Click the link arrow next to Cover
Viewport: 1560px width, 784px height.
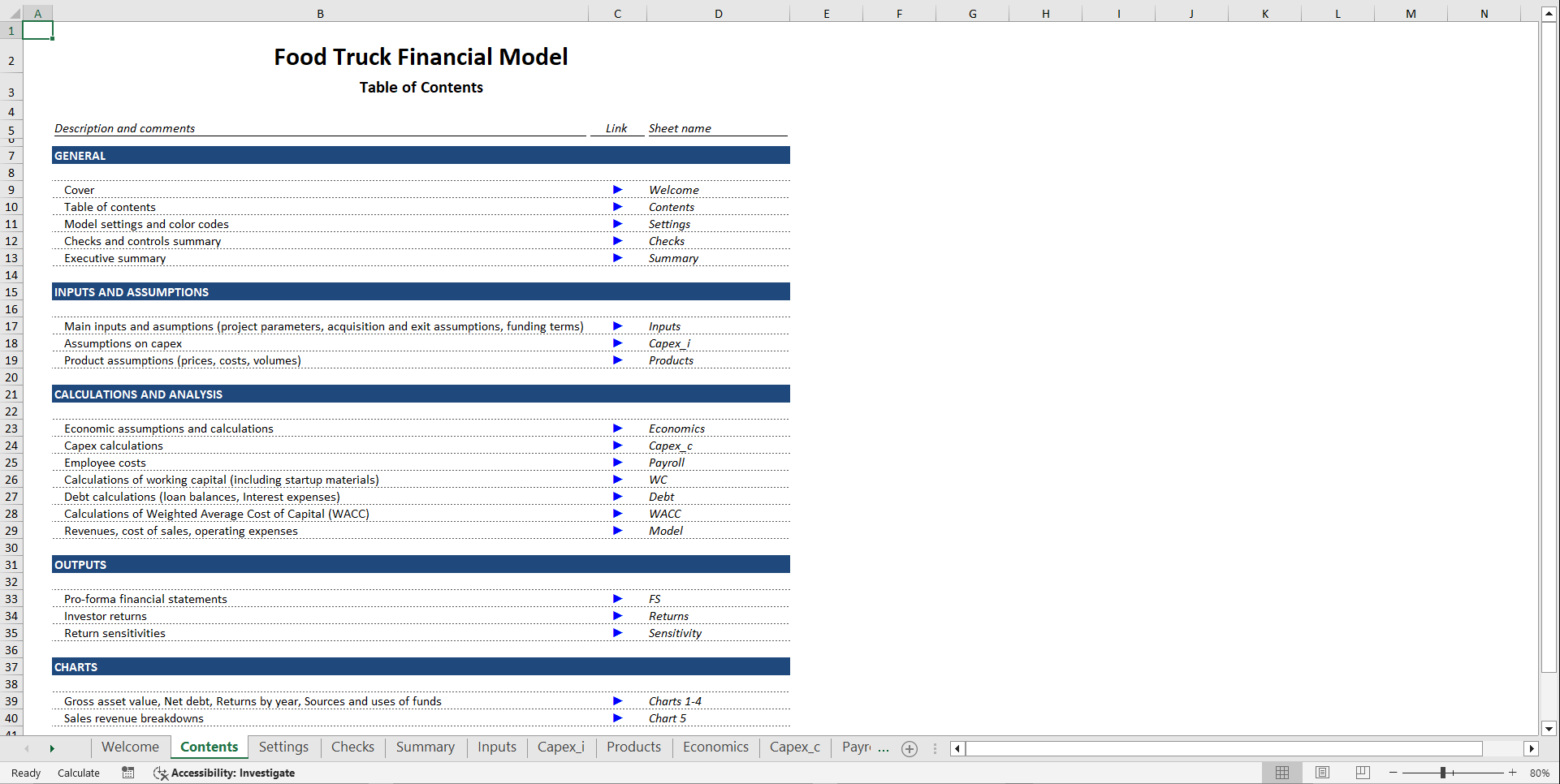pos(617,190)
